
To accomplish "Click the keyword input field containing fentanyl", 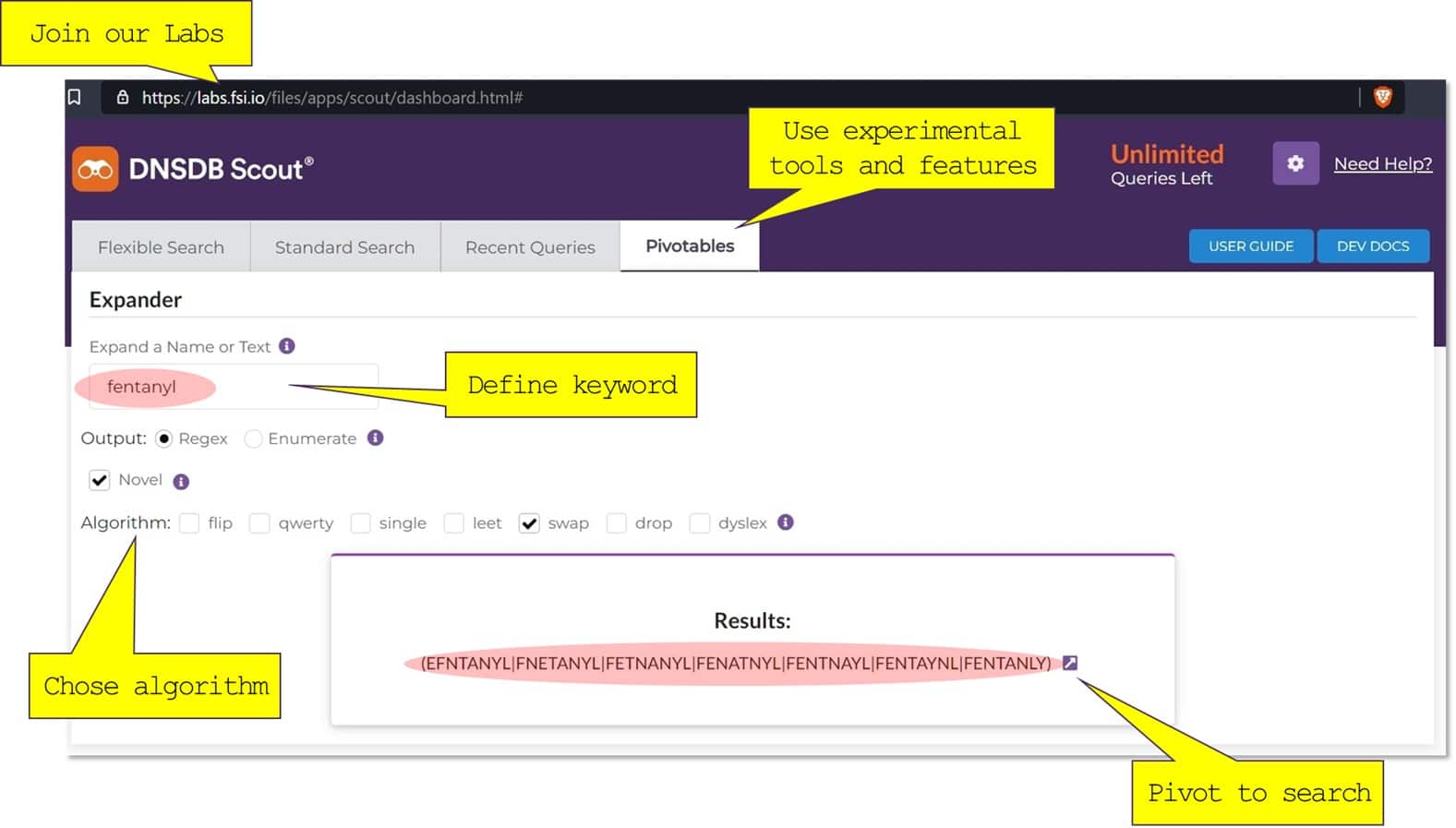I will [234, 387].
